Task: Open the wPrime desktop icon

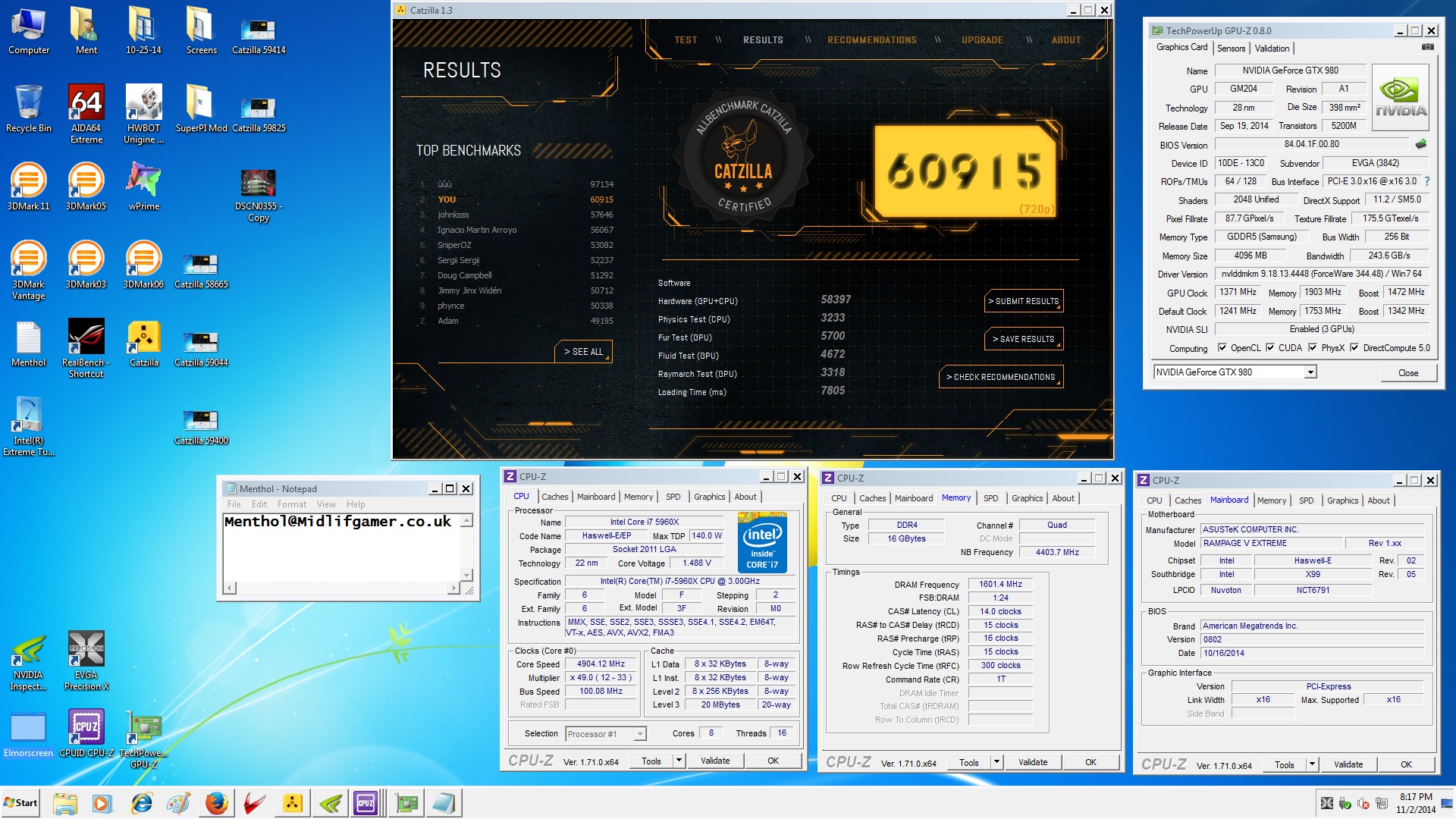Action: click(x=143, y=187)
